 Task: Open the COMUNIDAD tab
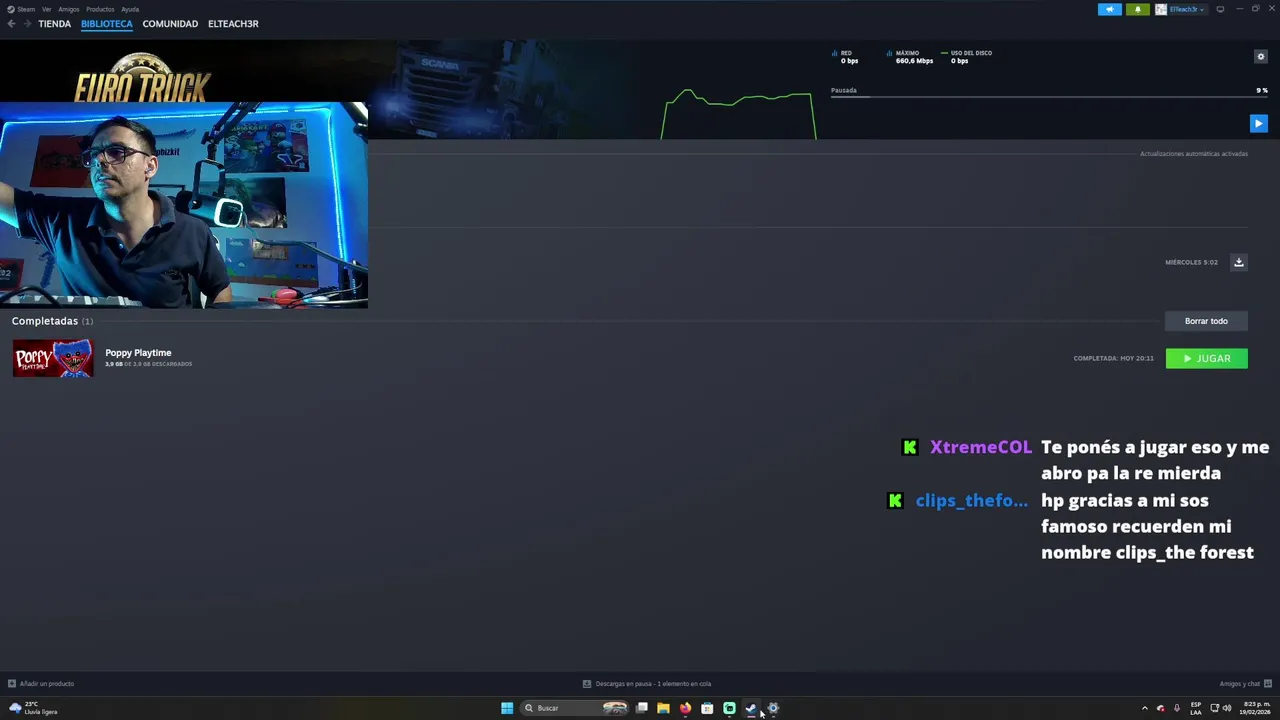(170, 24)
